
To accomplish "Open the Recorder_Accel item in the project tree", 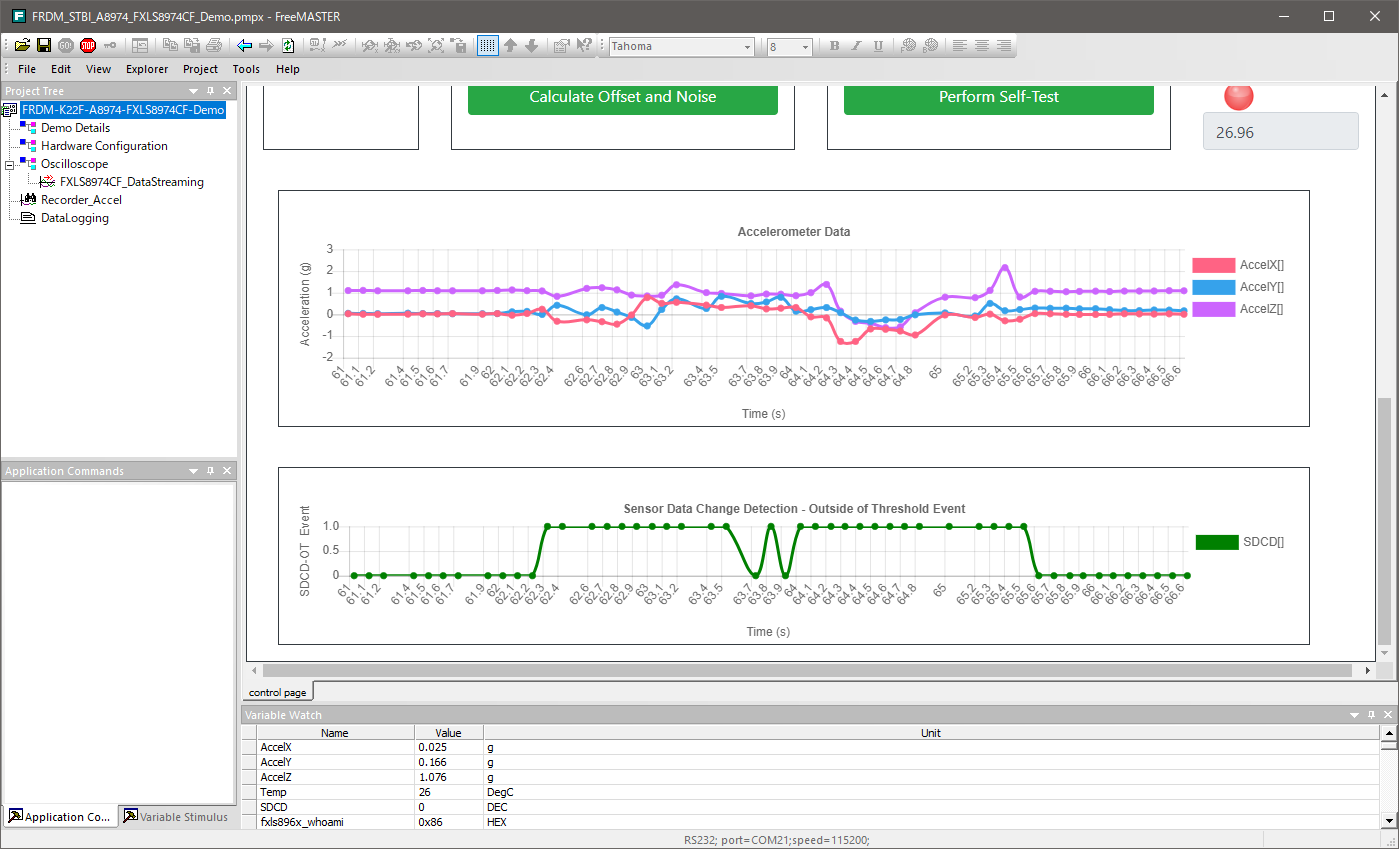I will (x=80, y=200).
